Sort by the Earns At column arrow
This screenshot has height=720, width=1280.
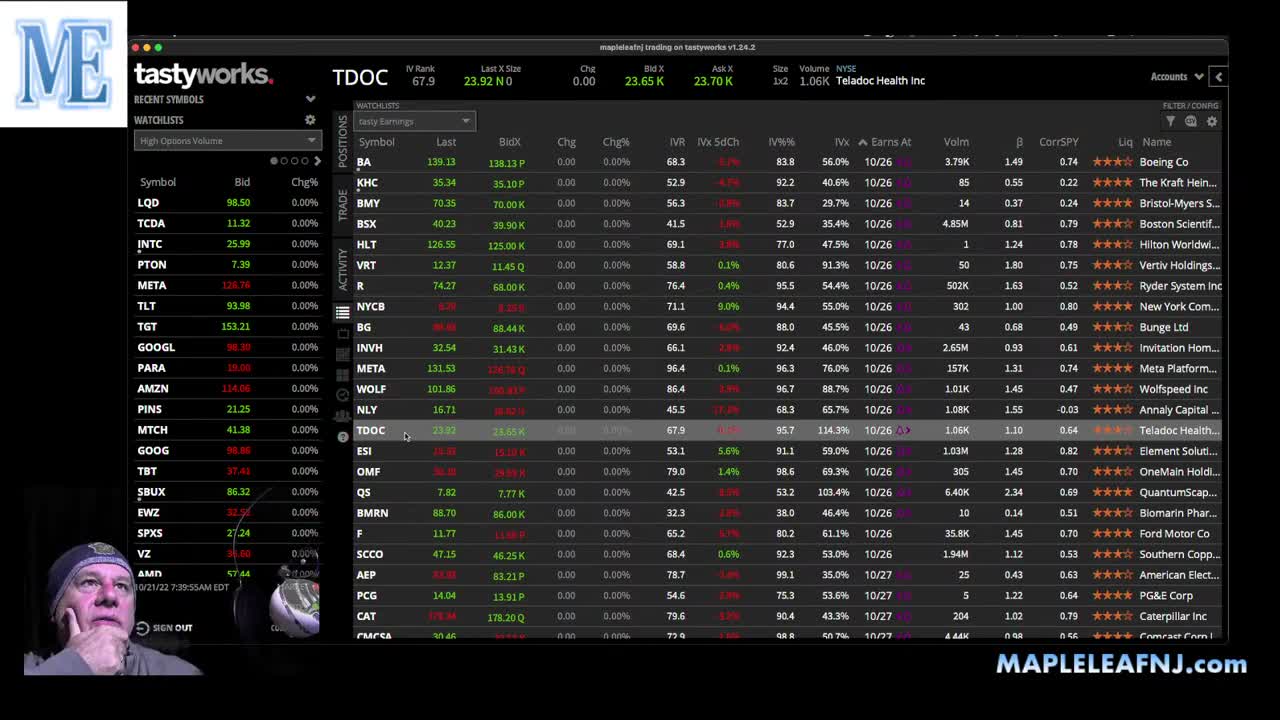tap(862, 142)
